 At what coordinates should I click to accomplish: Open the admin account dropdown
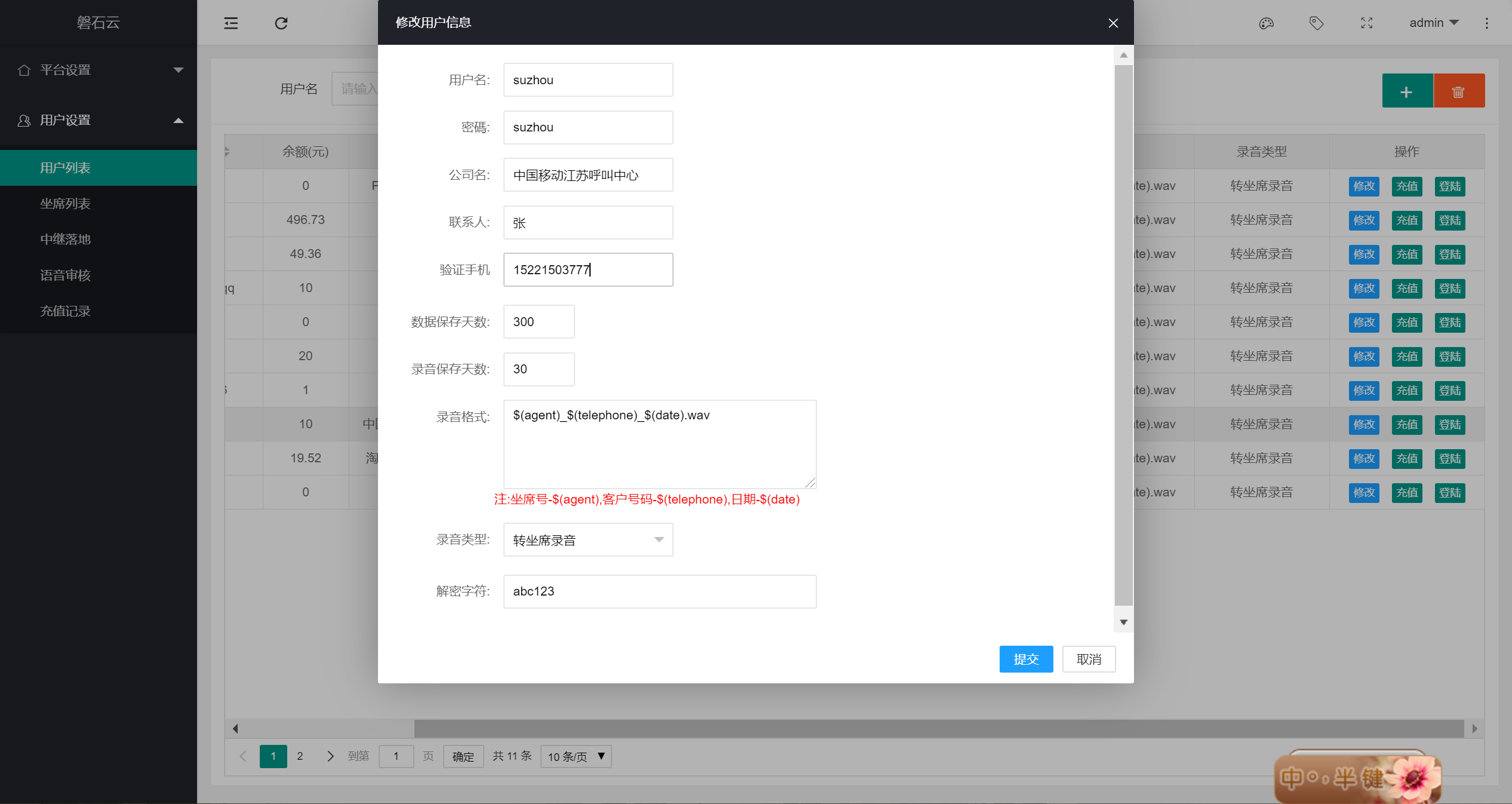coord(1433,23)
